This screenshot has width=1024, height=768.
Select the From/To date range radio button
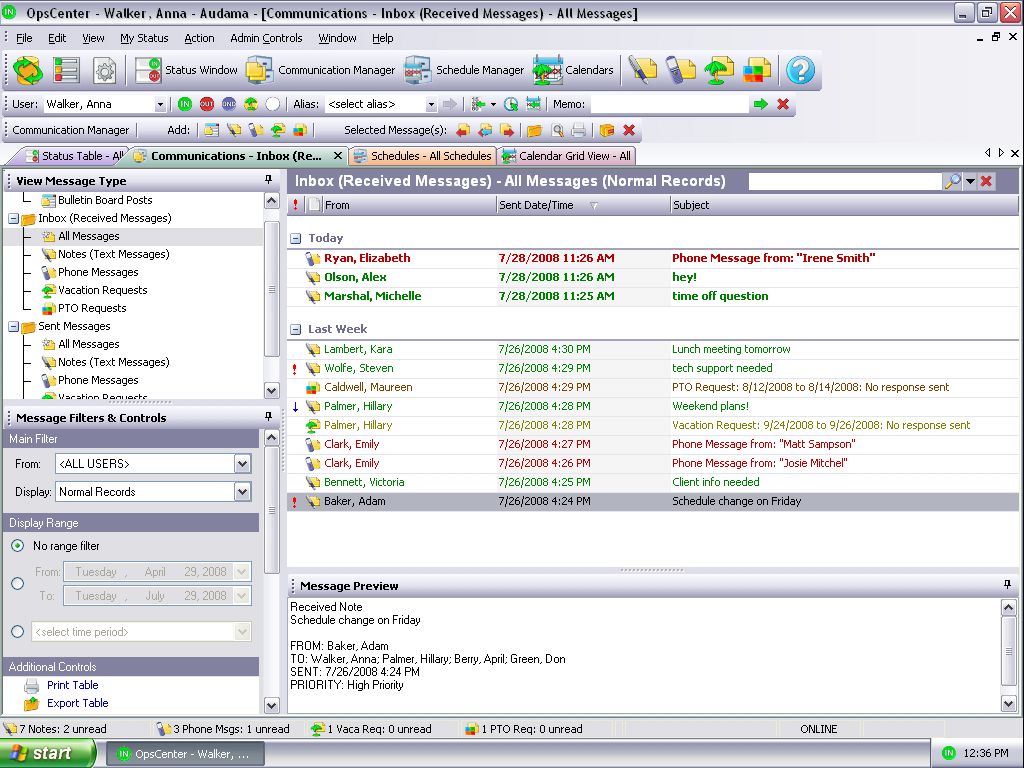(x=18, y=584)
